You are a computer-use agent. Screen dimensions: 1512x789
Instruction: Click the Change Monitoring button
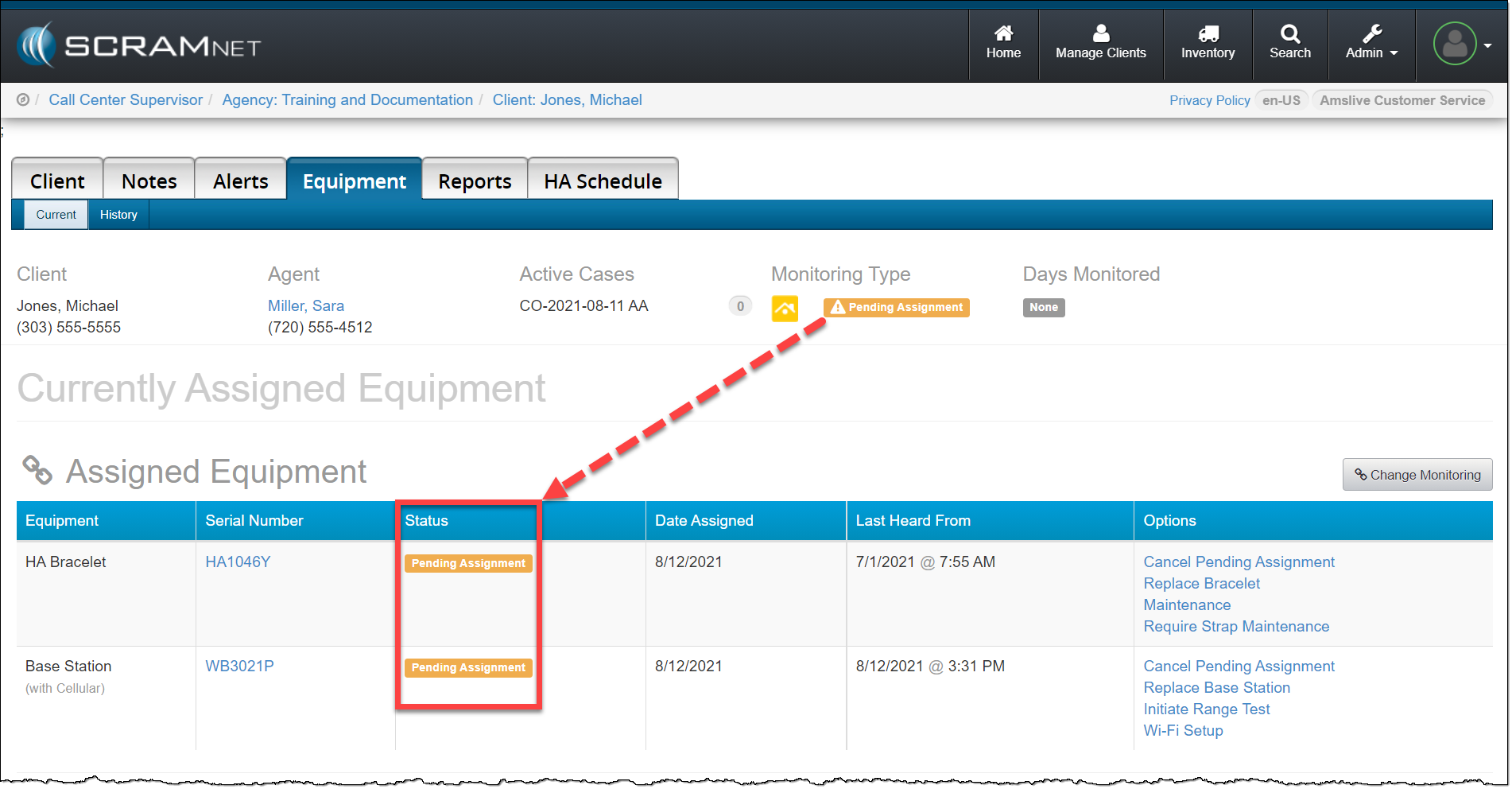tap(1417, 475)
